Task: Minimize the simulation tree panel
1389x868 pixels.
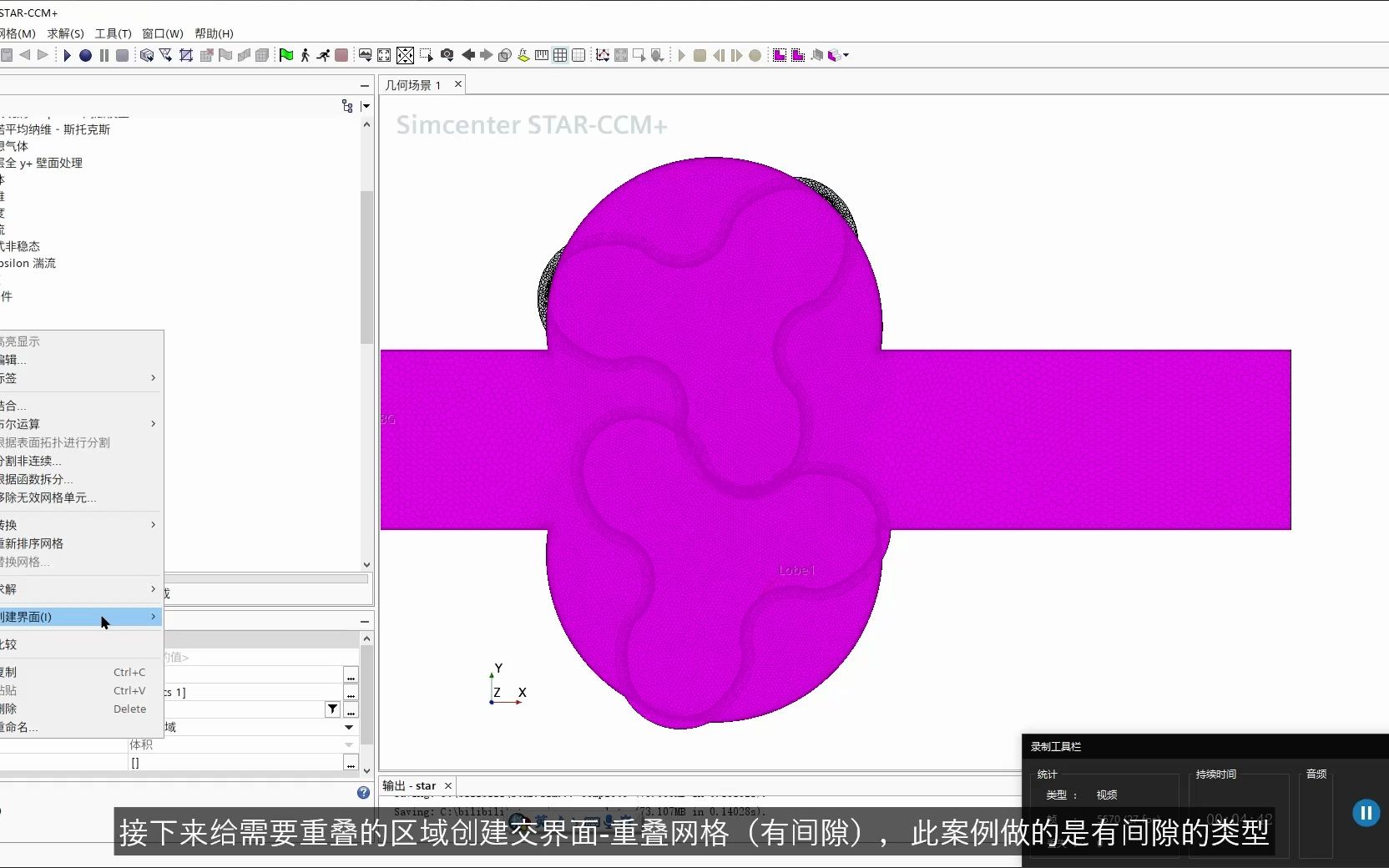Action: click(365, 85)
